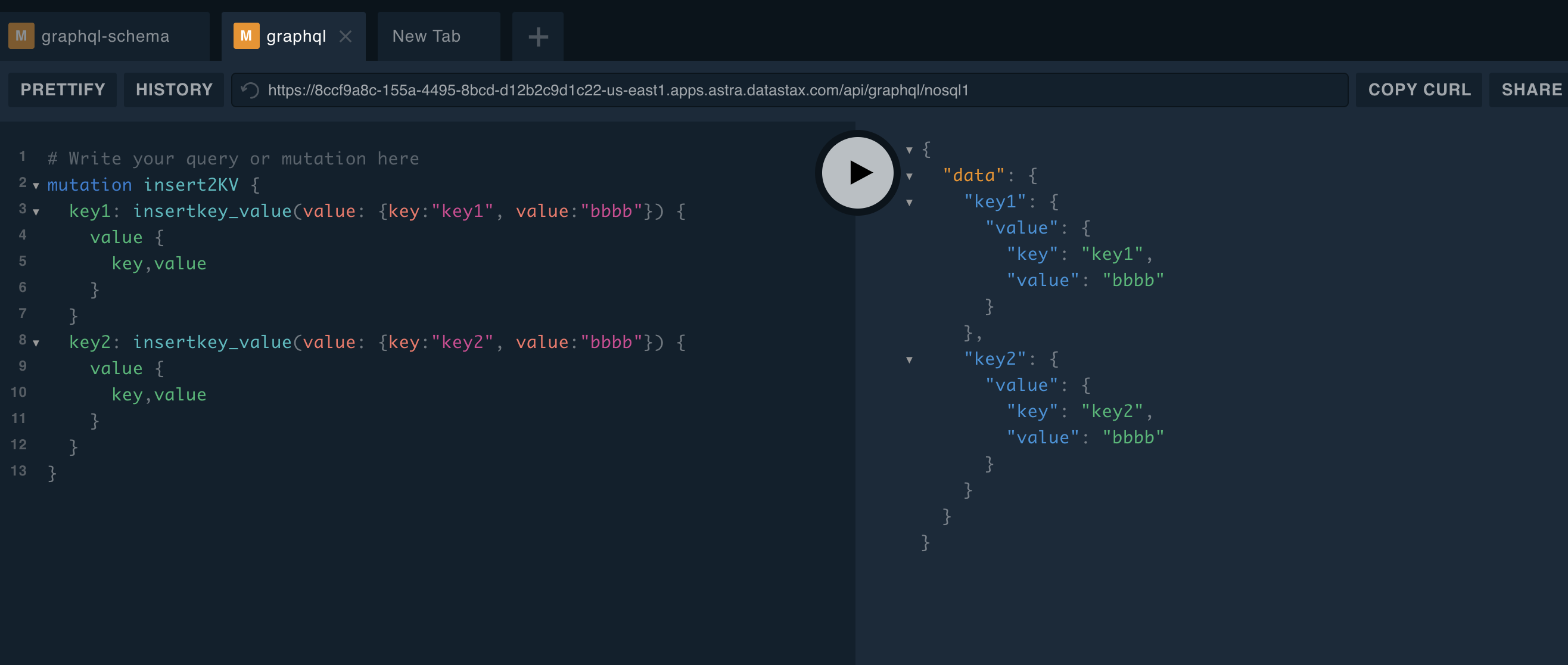Click the orange M badge on graphql tab

246,36
